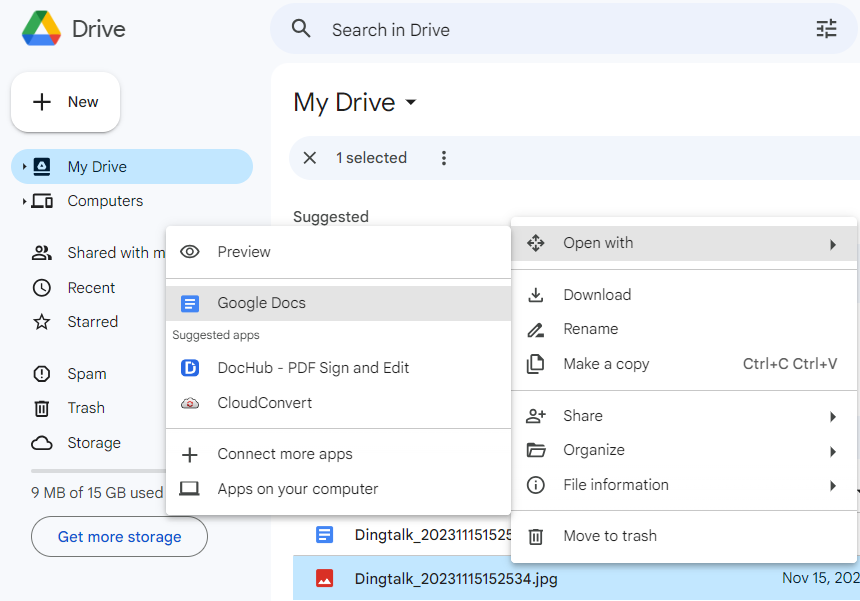
Task: Click Get more storage button
Action: (120, 536)
